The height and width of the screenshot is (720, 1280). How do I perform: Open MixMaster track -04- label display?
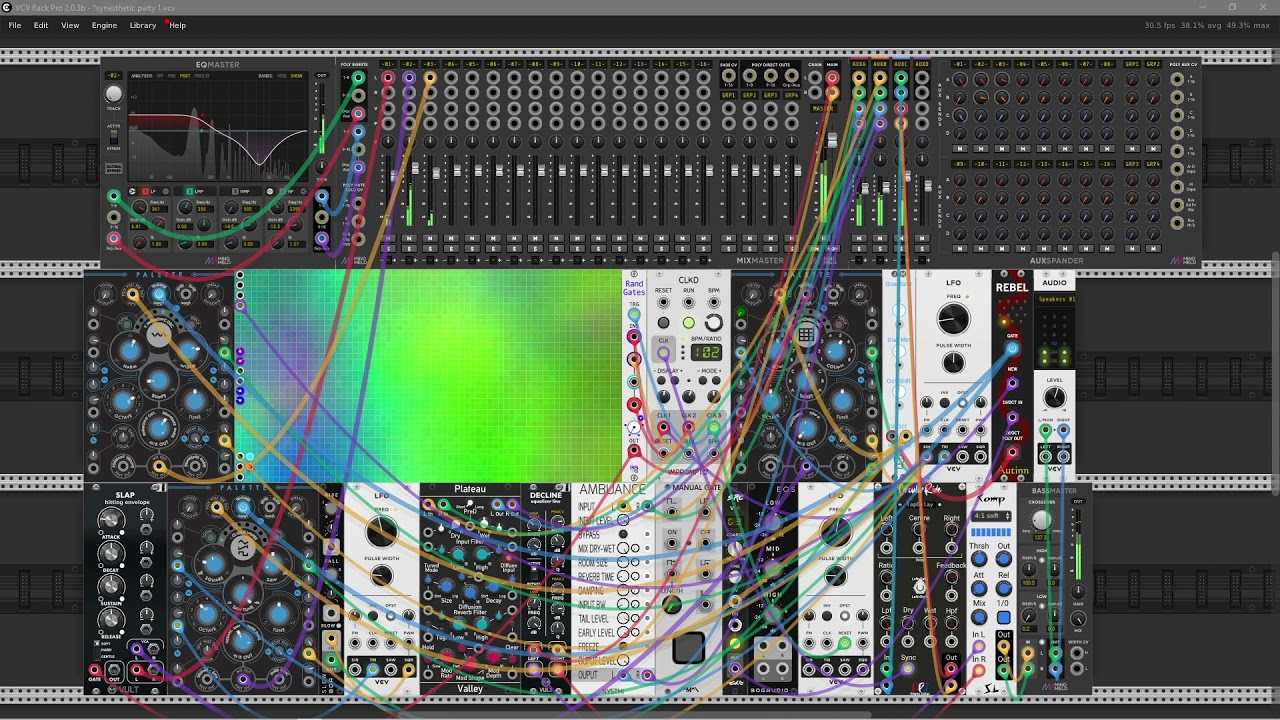pyautogui.click(x=451, y=64)
